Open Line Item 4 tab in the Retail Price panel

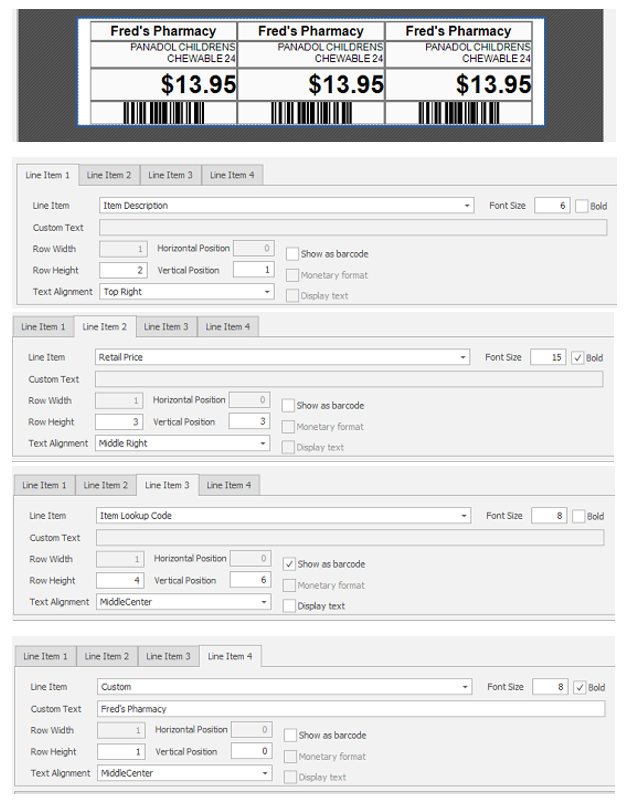[x=228, y=327]
